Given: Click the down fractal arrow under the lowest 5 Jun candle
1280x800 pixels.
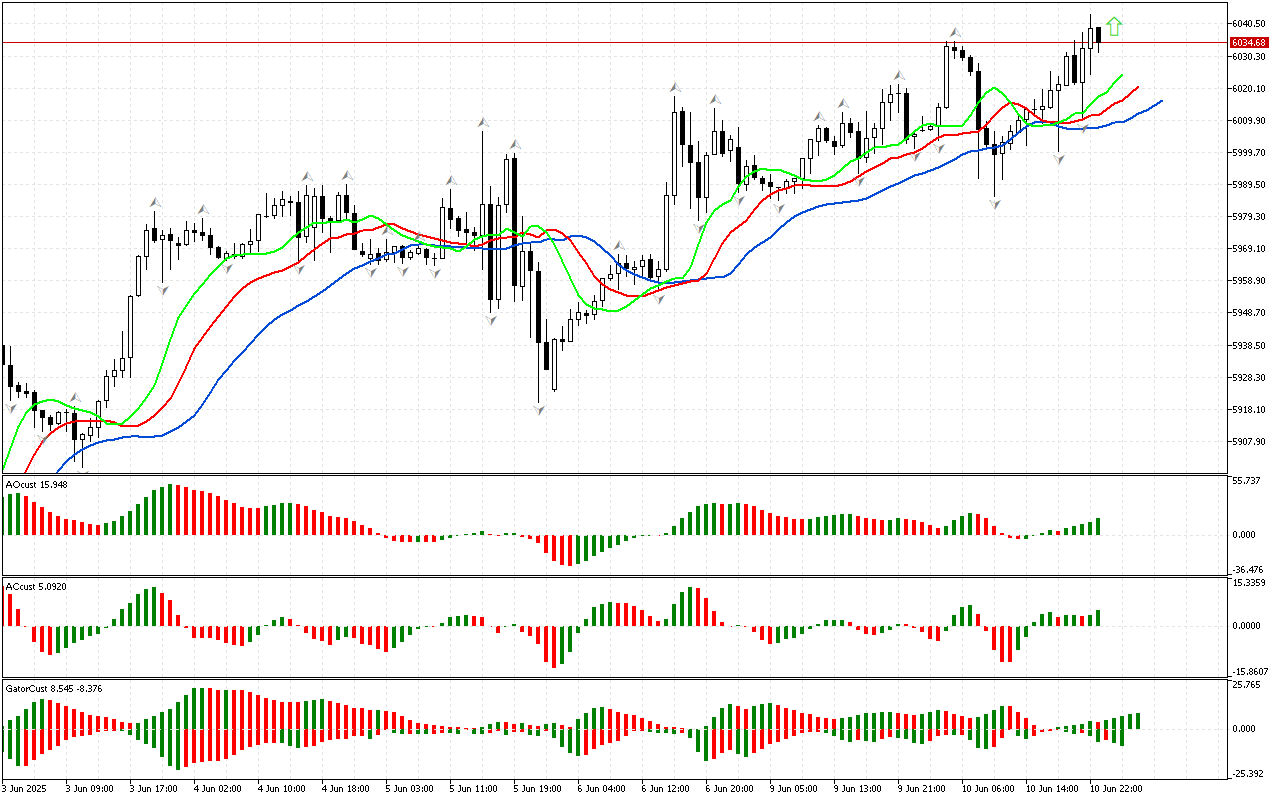Looking at the screenshot, I should click(x=540, y=409).
